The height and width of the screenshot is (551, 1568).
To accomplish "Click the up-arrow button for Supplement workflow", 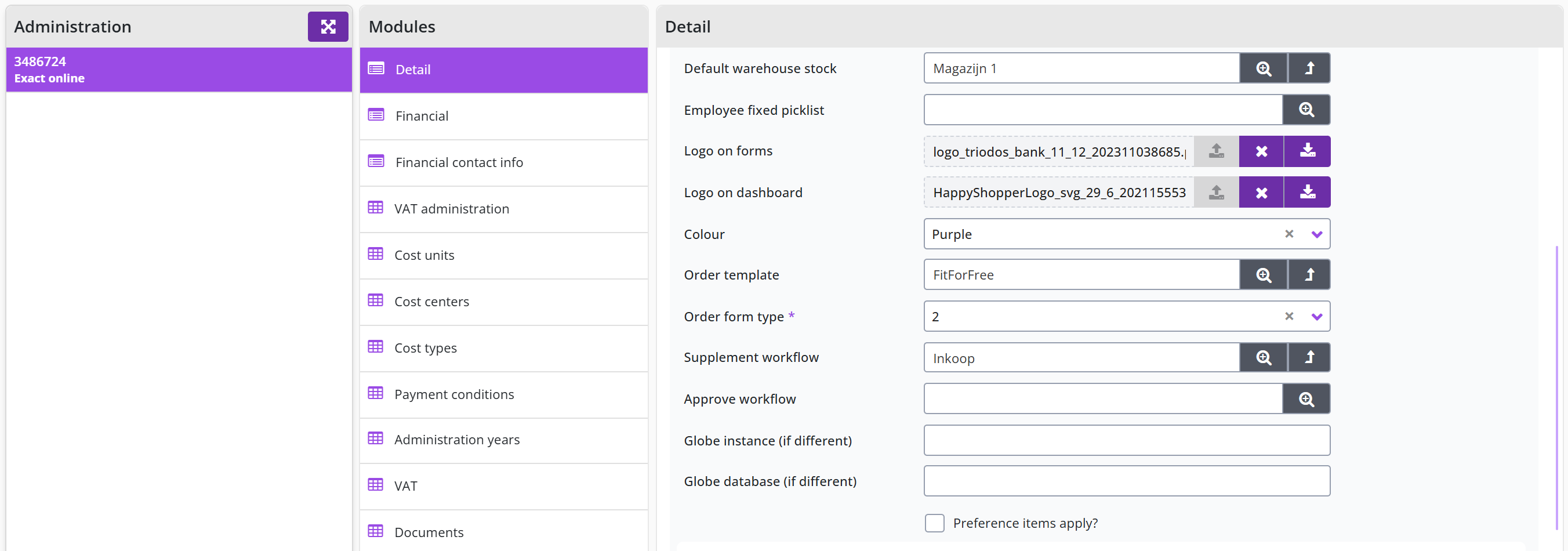I will (1309, 357).
